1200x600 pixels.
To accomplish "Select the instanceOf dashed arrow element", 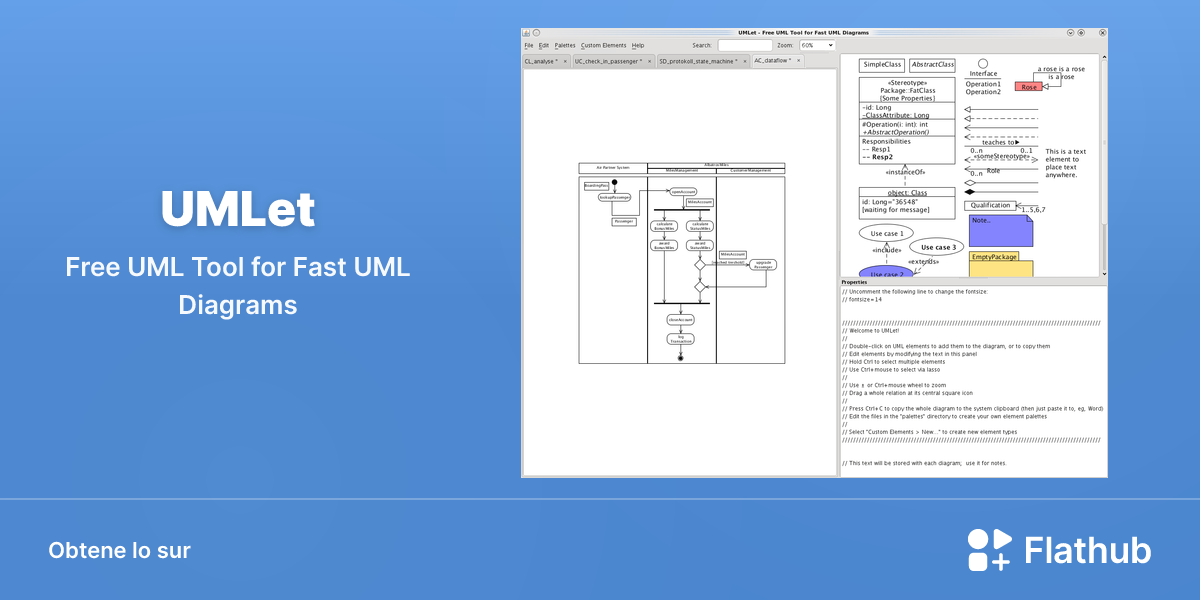I will [x=904, y=175].
